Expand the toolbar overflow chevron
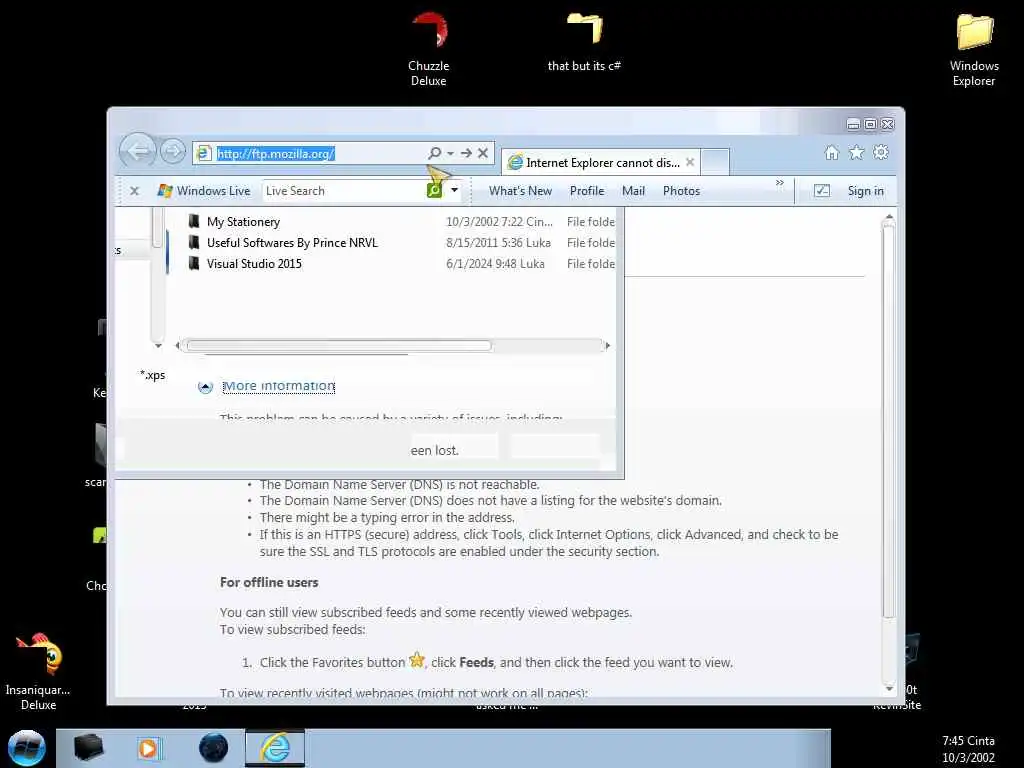This screenshot has height=768, width=1024. click(x=780, y=183)
